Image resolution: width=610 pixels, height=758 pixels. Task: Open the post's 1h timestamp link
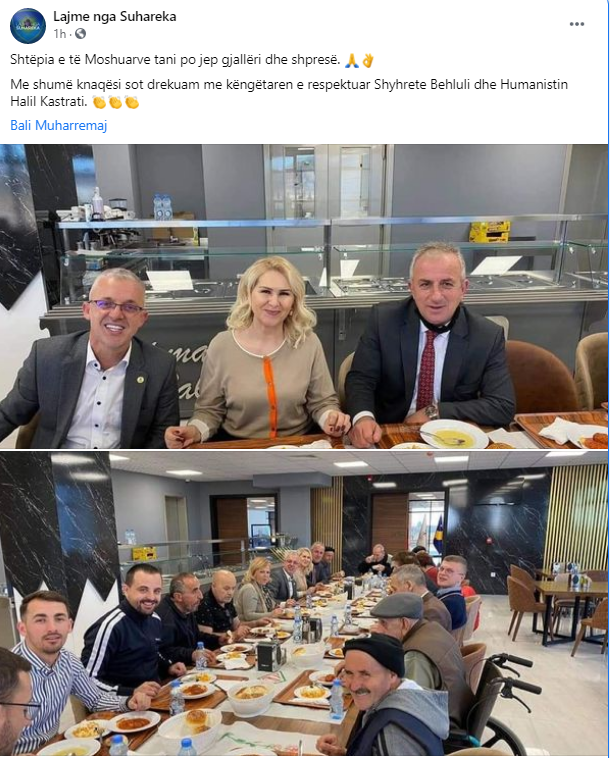[59, 34]
